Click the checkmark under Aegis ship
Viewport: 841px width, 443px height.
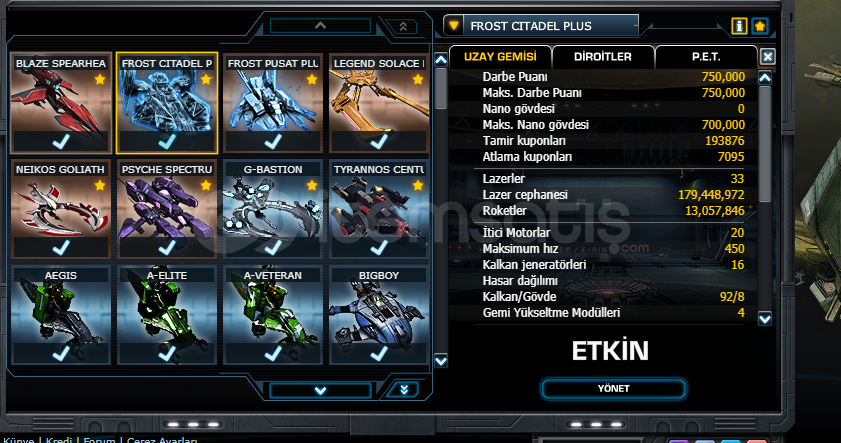pos(61,353)
